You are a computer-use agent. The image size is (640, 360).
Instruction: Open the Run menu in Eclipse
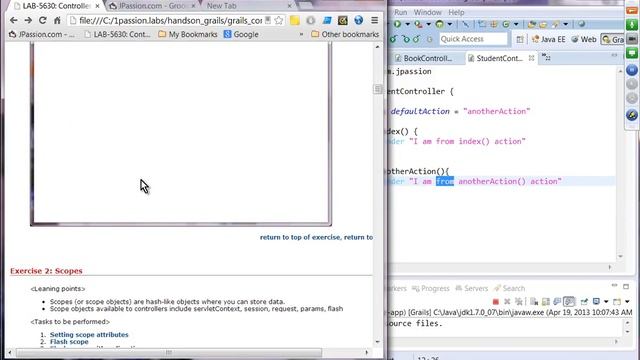[x=400, y=12]
